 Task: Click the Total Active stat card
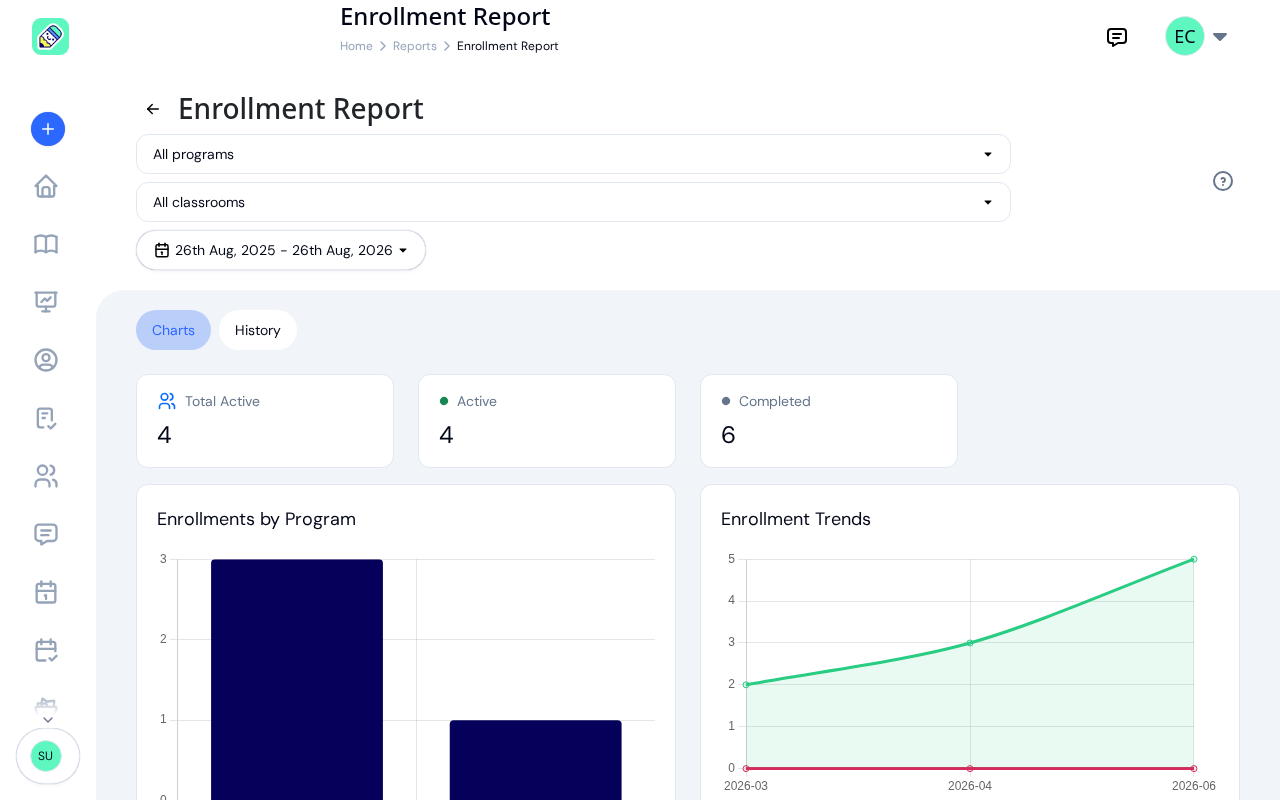click(x=265, y=421)
